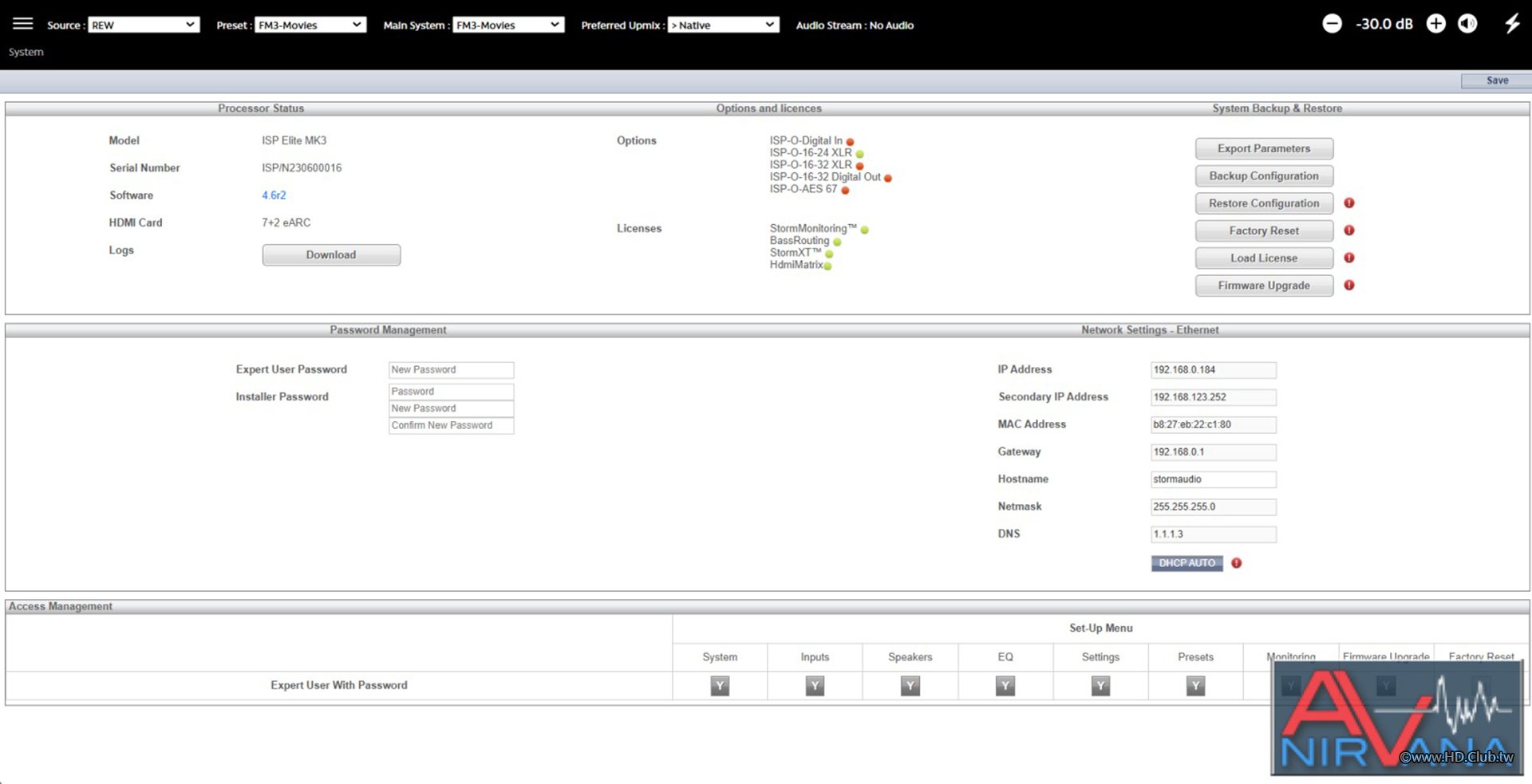Screen dimensions: 1532x784
Task: Toggle System access for Expert User
Action: click(720, 686)
